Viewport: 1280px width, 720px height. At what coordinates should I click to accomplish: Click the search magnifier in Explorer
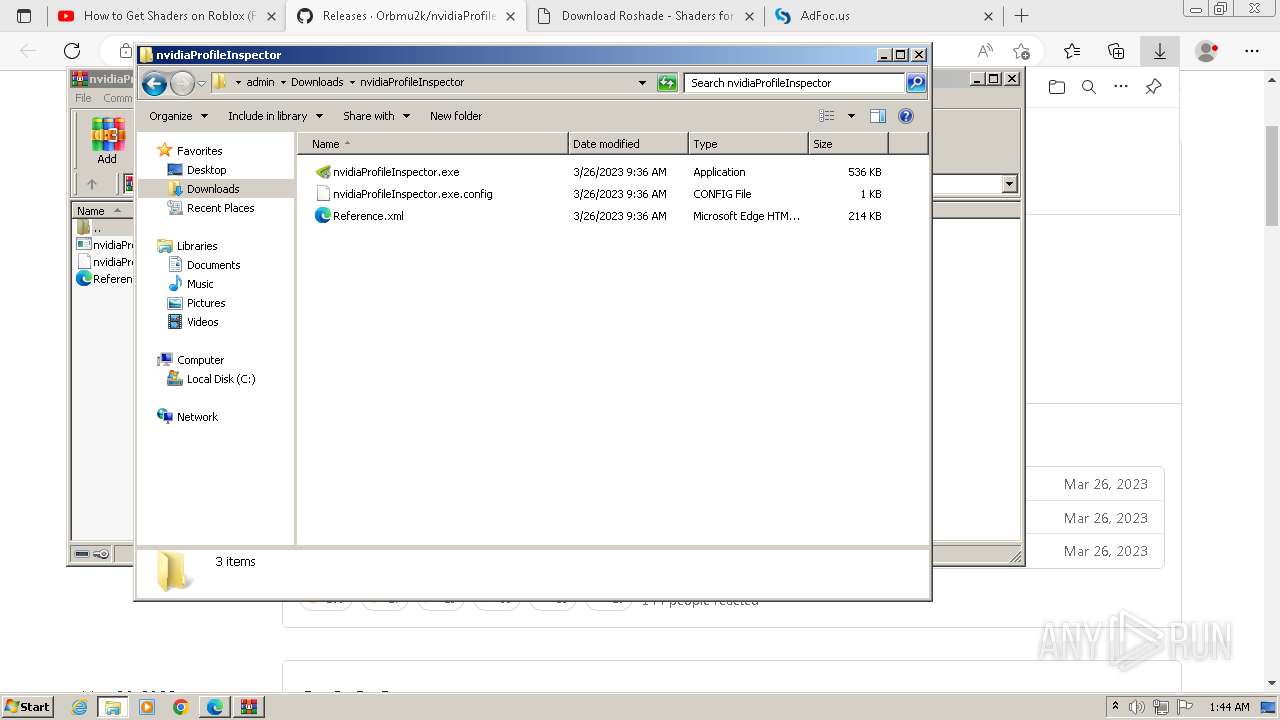click(916, 83)
